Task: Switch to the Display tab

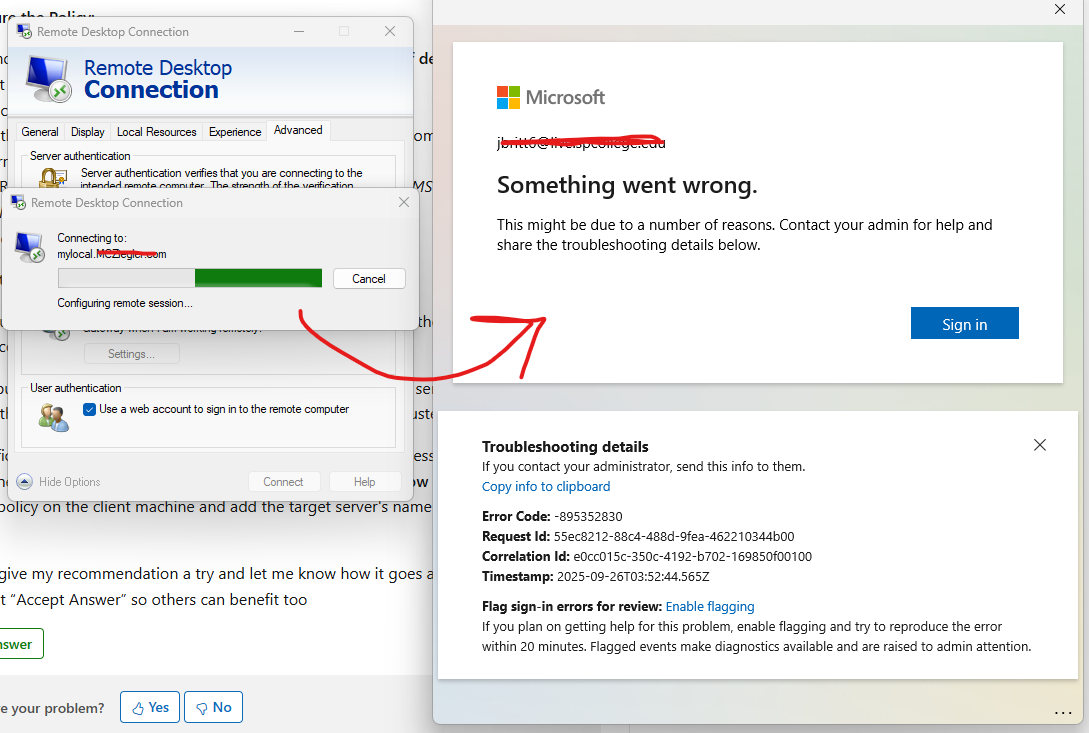Action: 88,132
